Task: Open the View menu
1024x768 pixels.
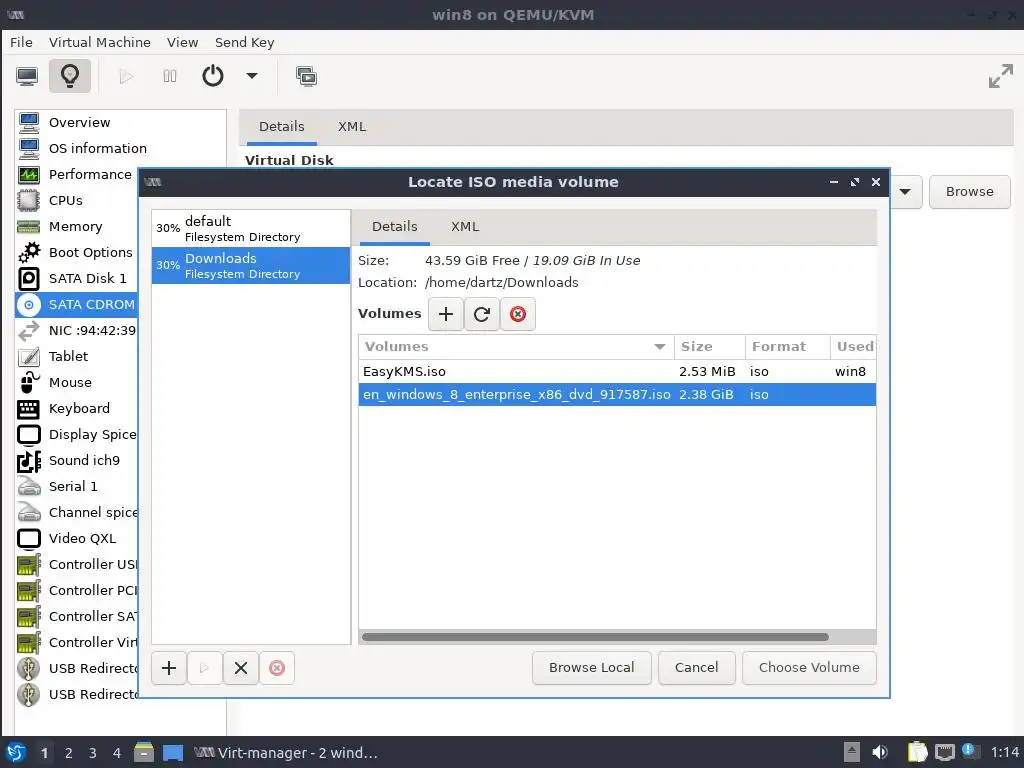Action: (182, 42)
